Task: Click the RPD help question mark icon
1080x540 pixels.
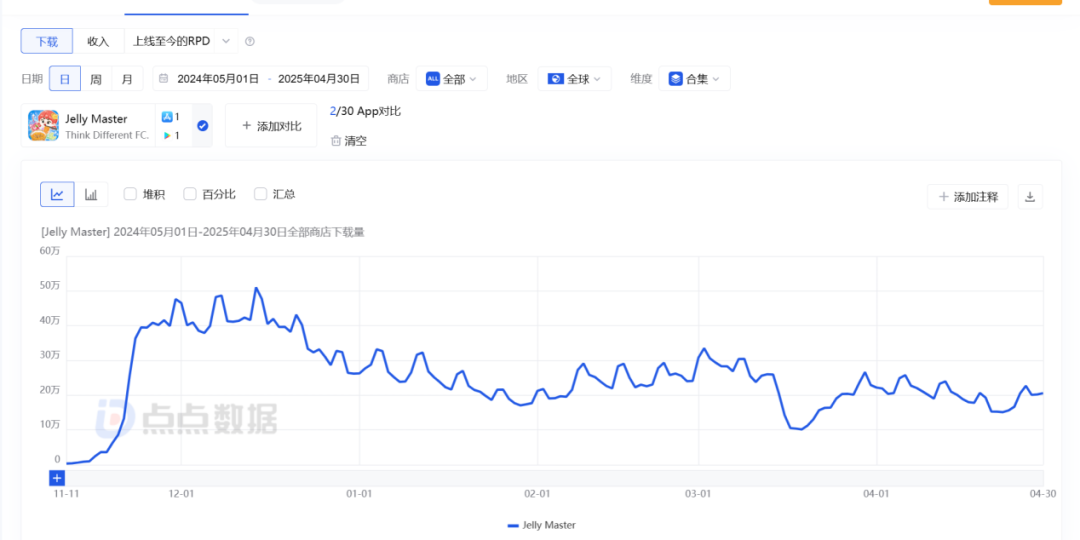Action: click(250, 41)
